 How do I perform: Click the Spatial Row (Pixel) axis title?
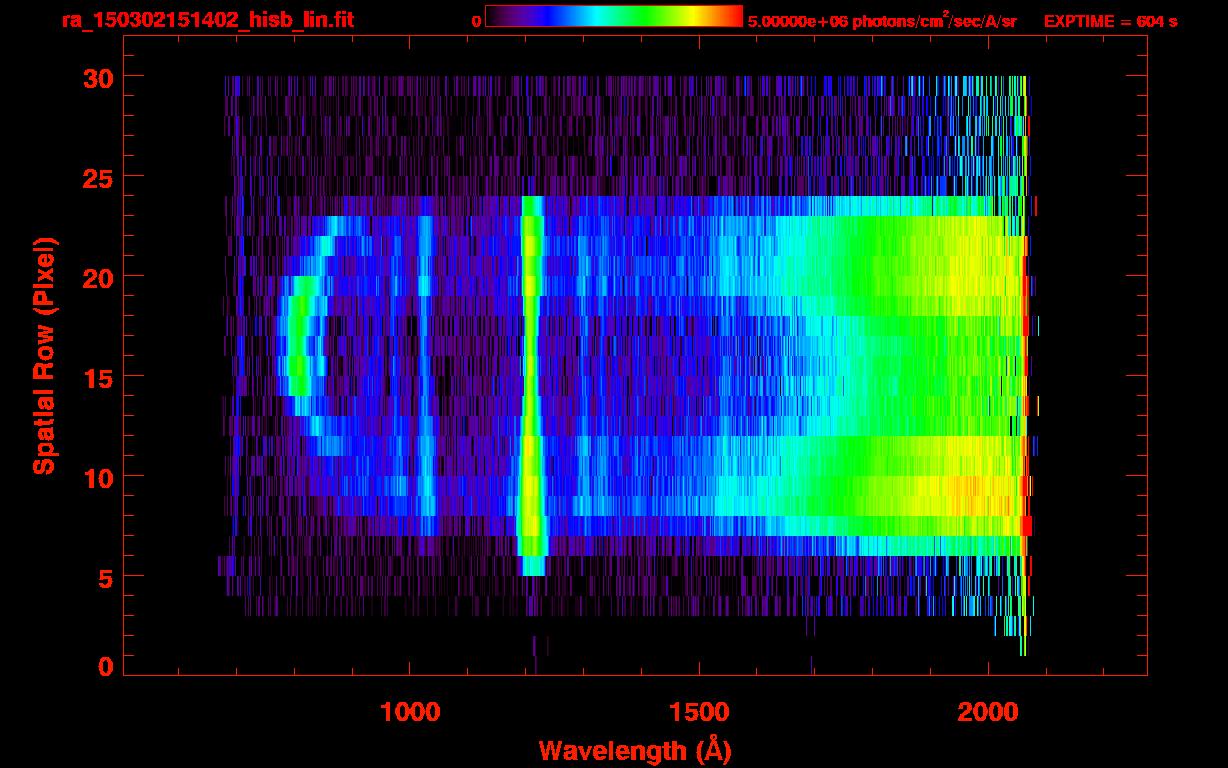coord(45,355)
